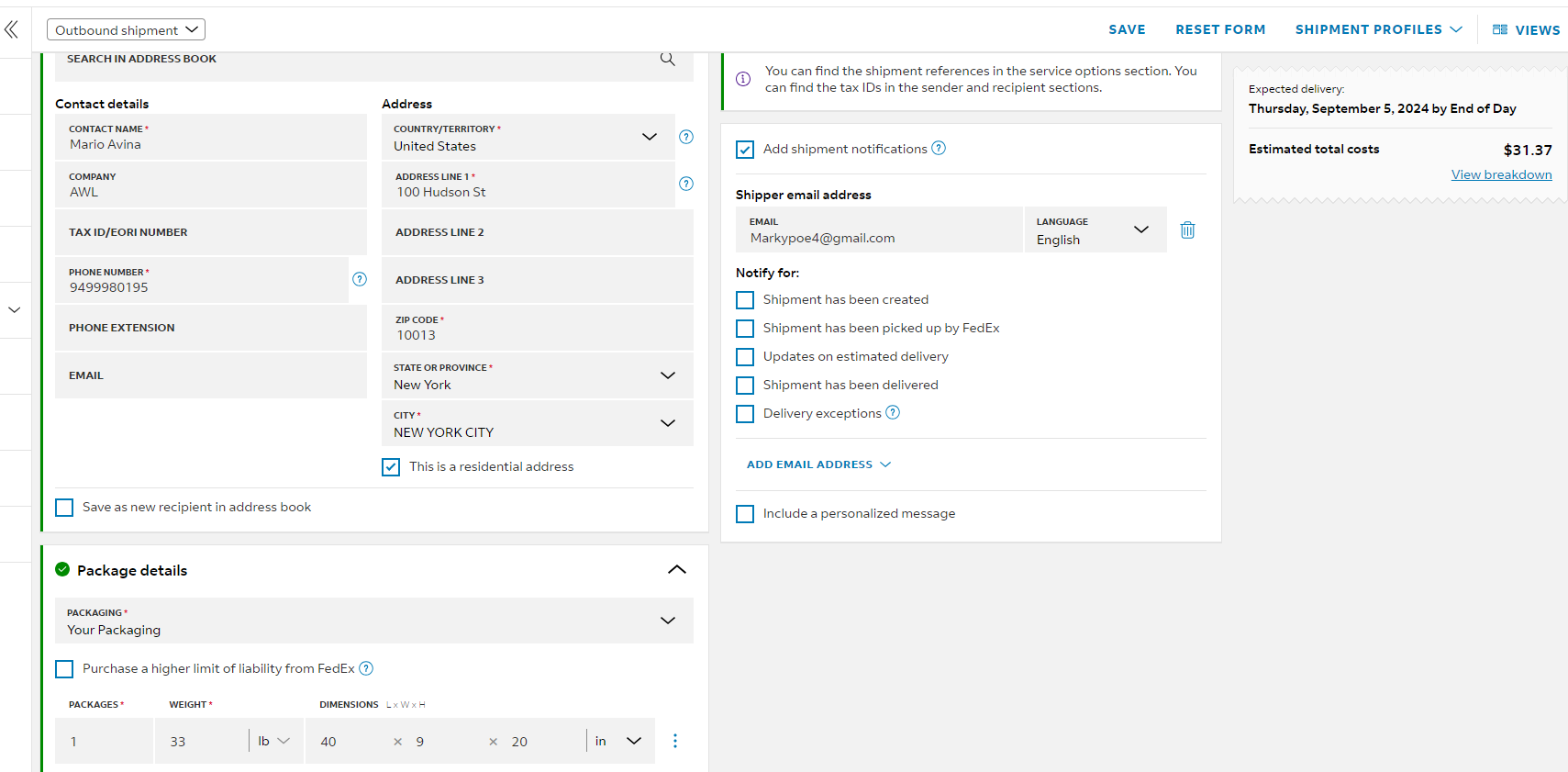The height and width of the screenshot is (772, 1568).
Task: Click the Address Line 3 field
Action: [538, 280]
